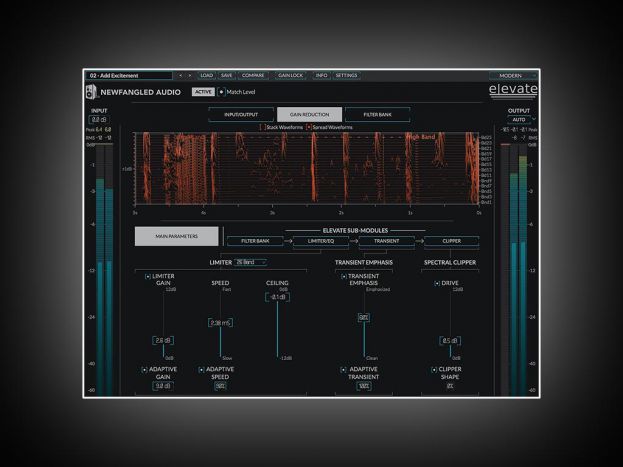Enable Stack Waveforms option
This screenshot has height=467, width=623.
tap(263, 127)
